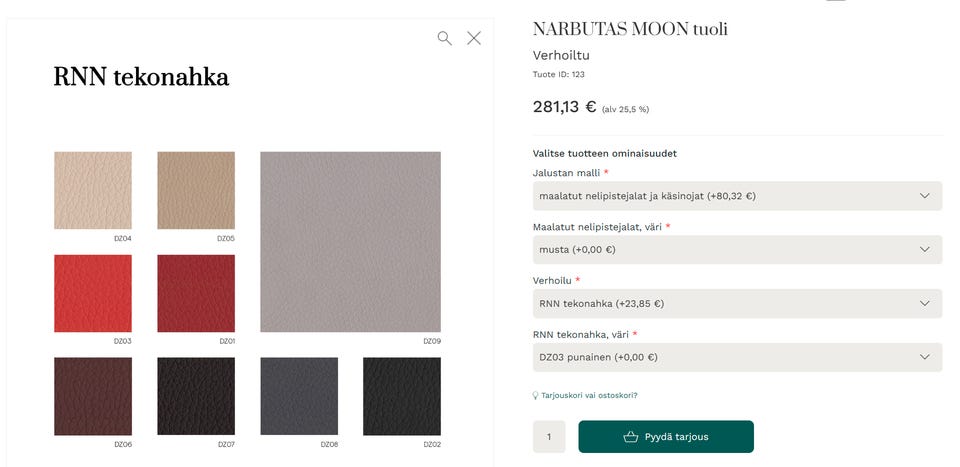Image resolution: width=960 pixels, height=467 pixels.
Task: Open the Verhoilu dropdown
Action: point(737,304)
